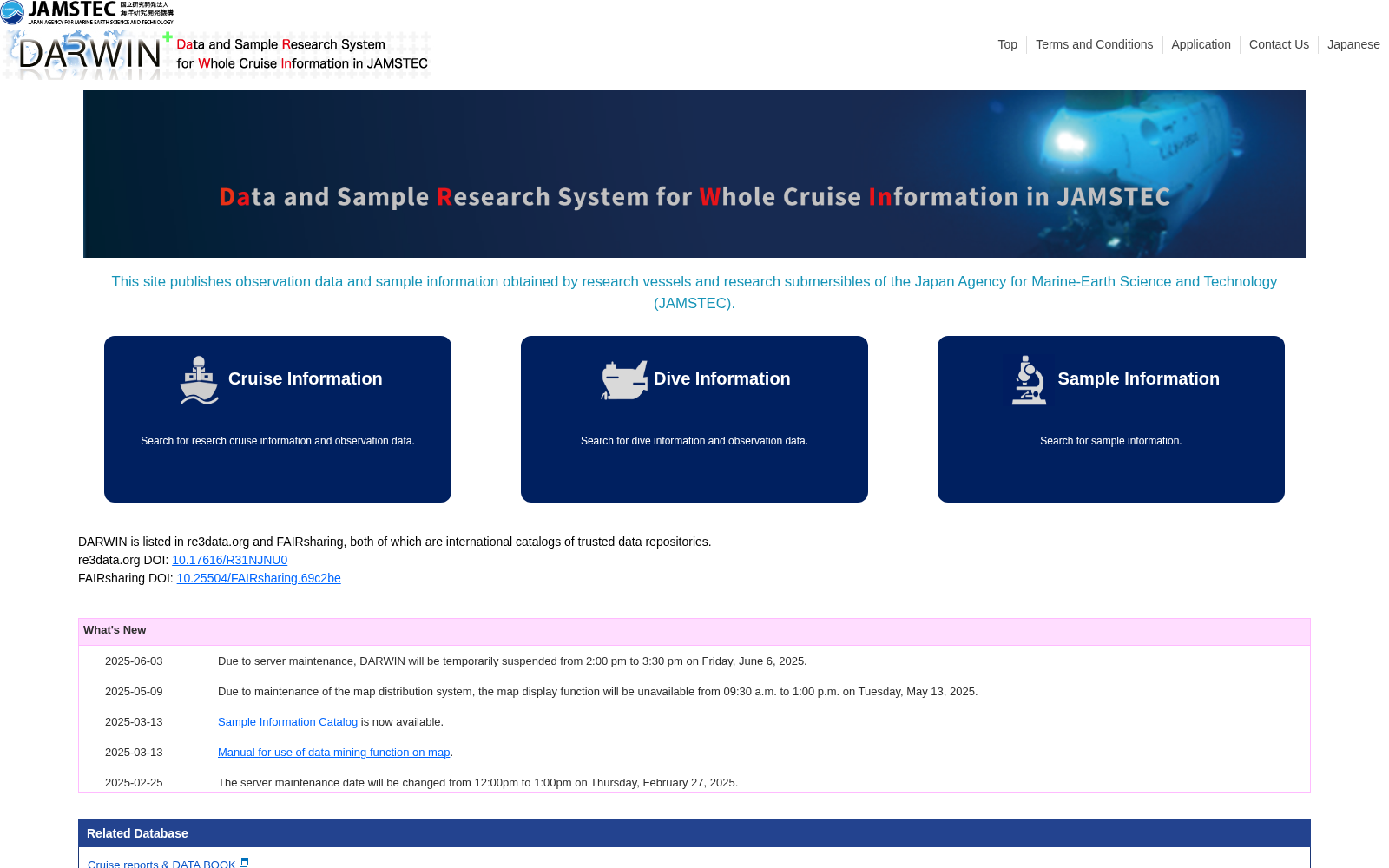Screen dimensions: 1389x868
Task: Select the 2025-02-25 news date
Action: click(x=134, y=783)
